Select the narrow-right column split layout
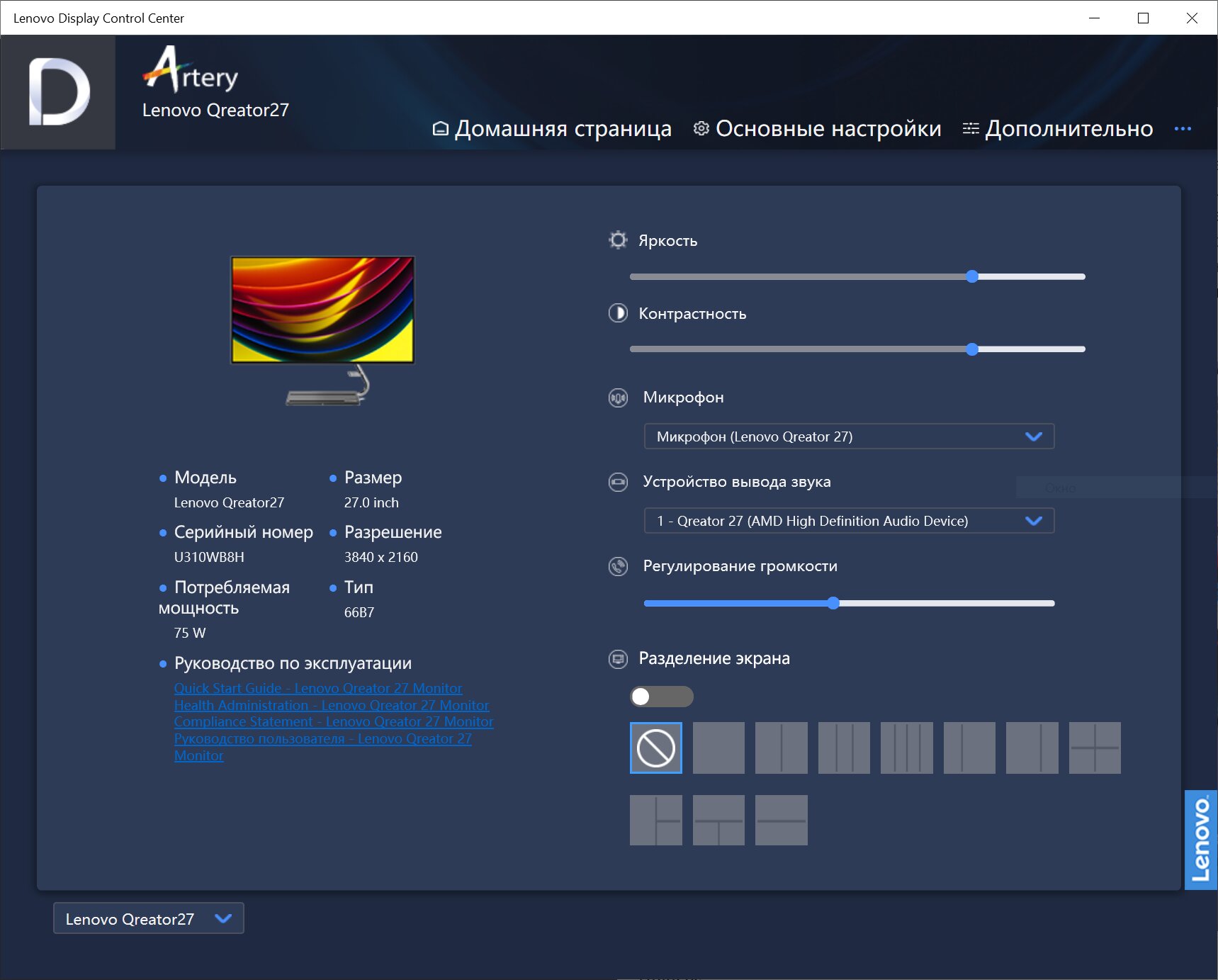The image size is (1218, 980). [1032, 748]
